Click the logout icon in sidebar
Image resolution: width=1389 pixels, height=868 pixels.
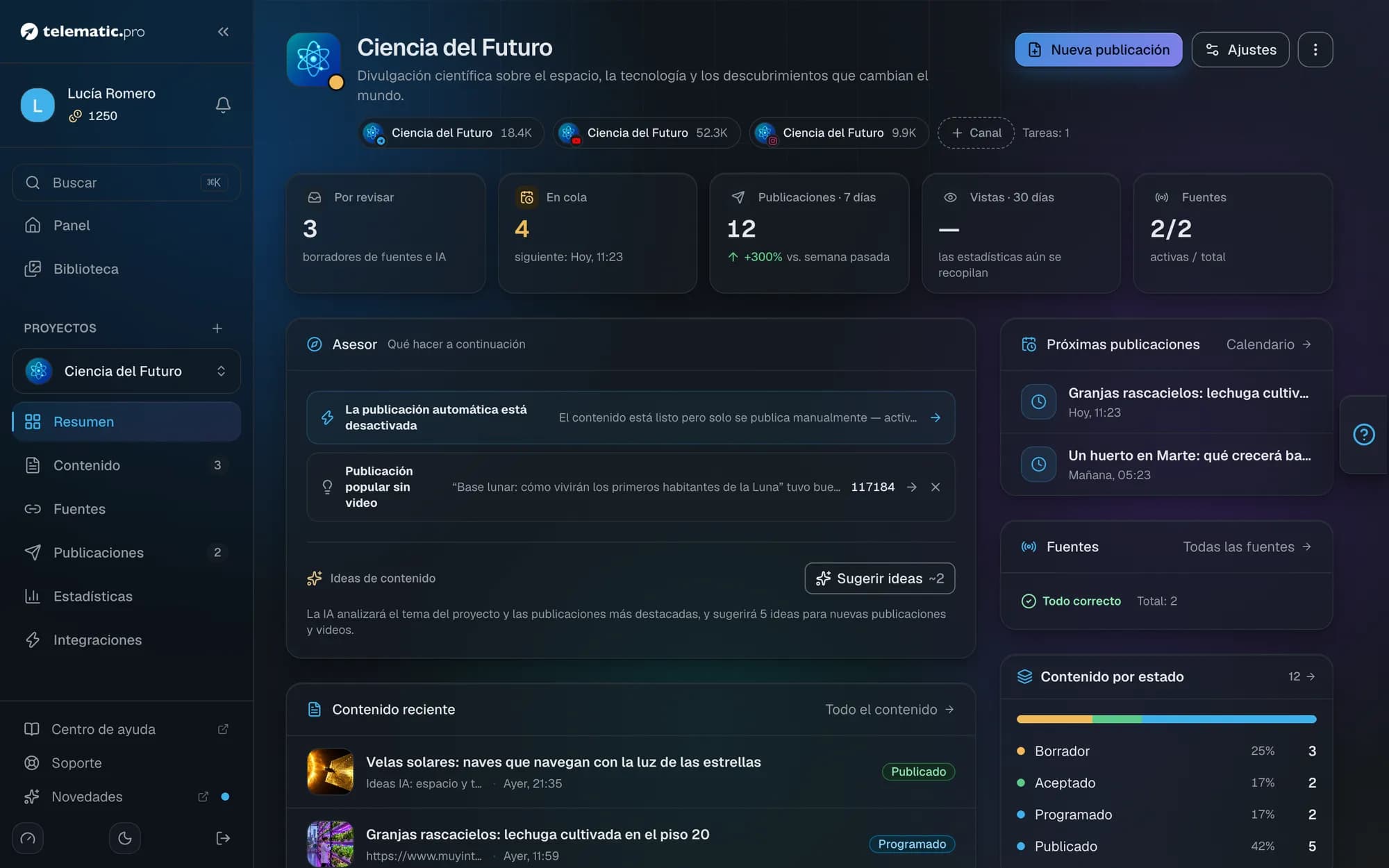click(x=223, y=838)
